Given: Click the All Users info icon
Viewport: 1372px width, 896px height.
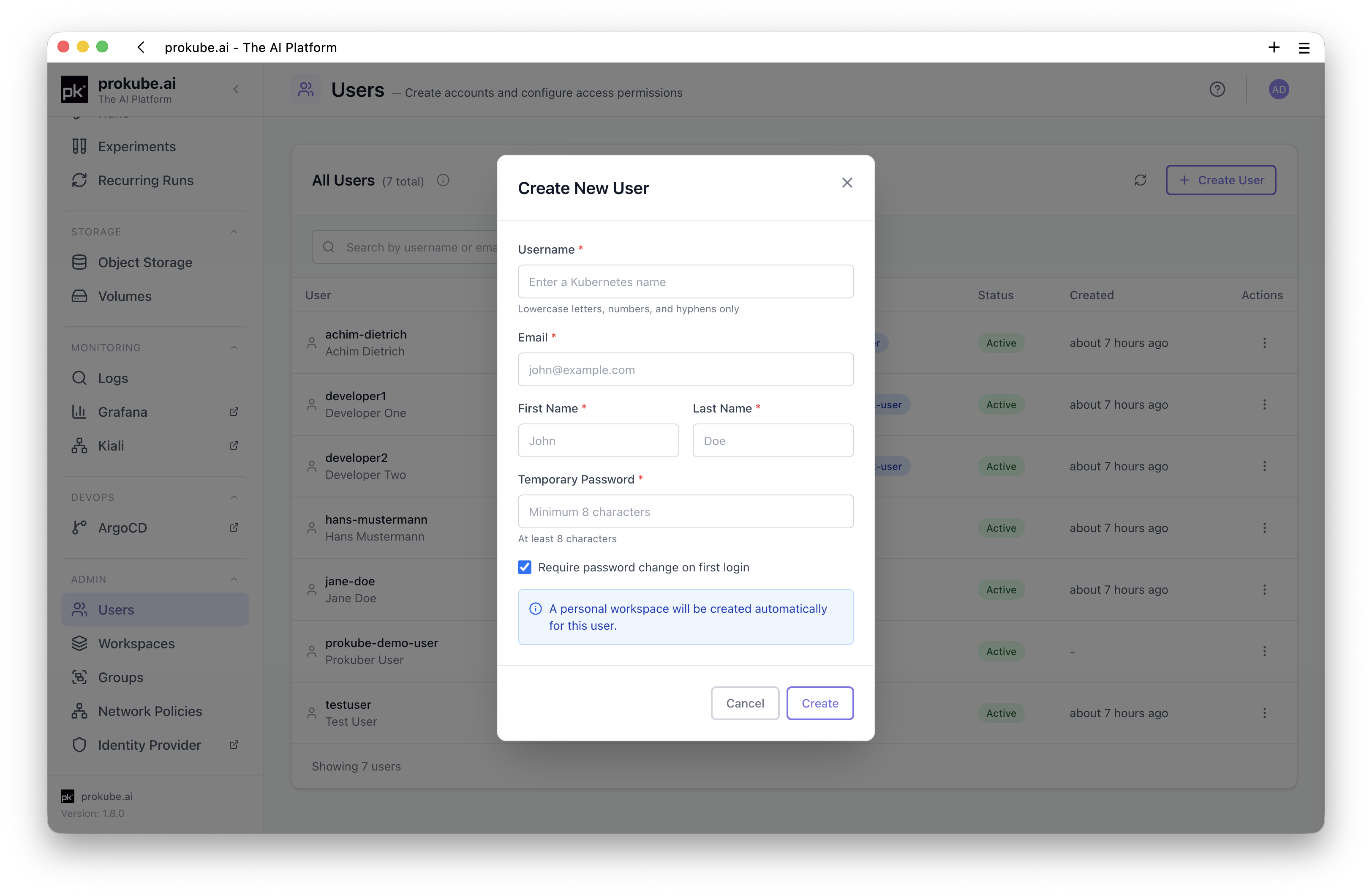Looking at the screenshot, I should [443, 180].
